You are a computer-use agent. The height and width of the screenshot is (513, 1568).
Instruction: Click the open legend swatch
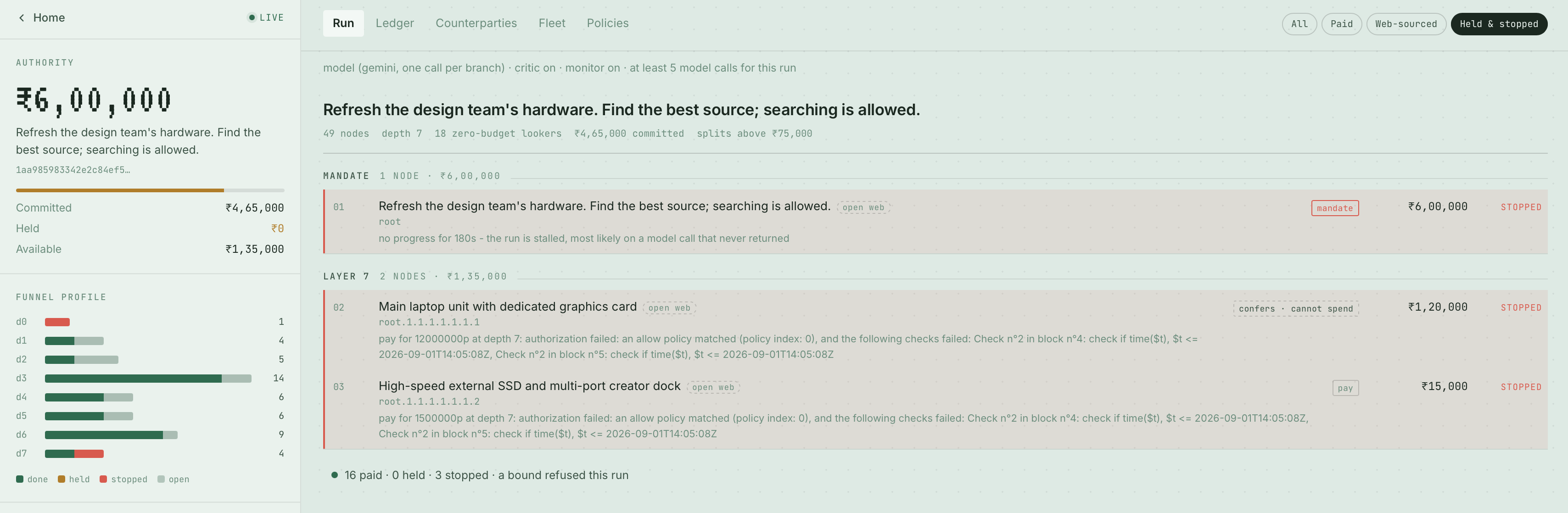pos(161,480)
